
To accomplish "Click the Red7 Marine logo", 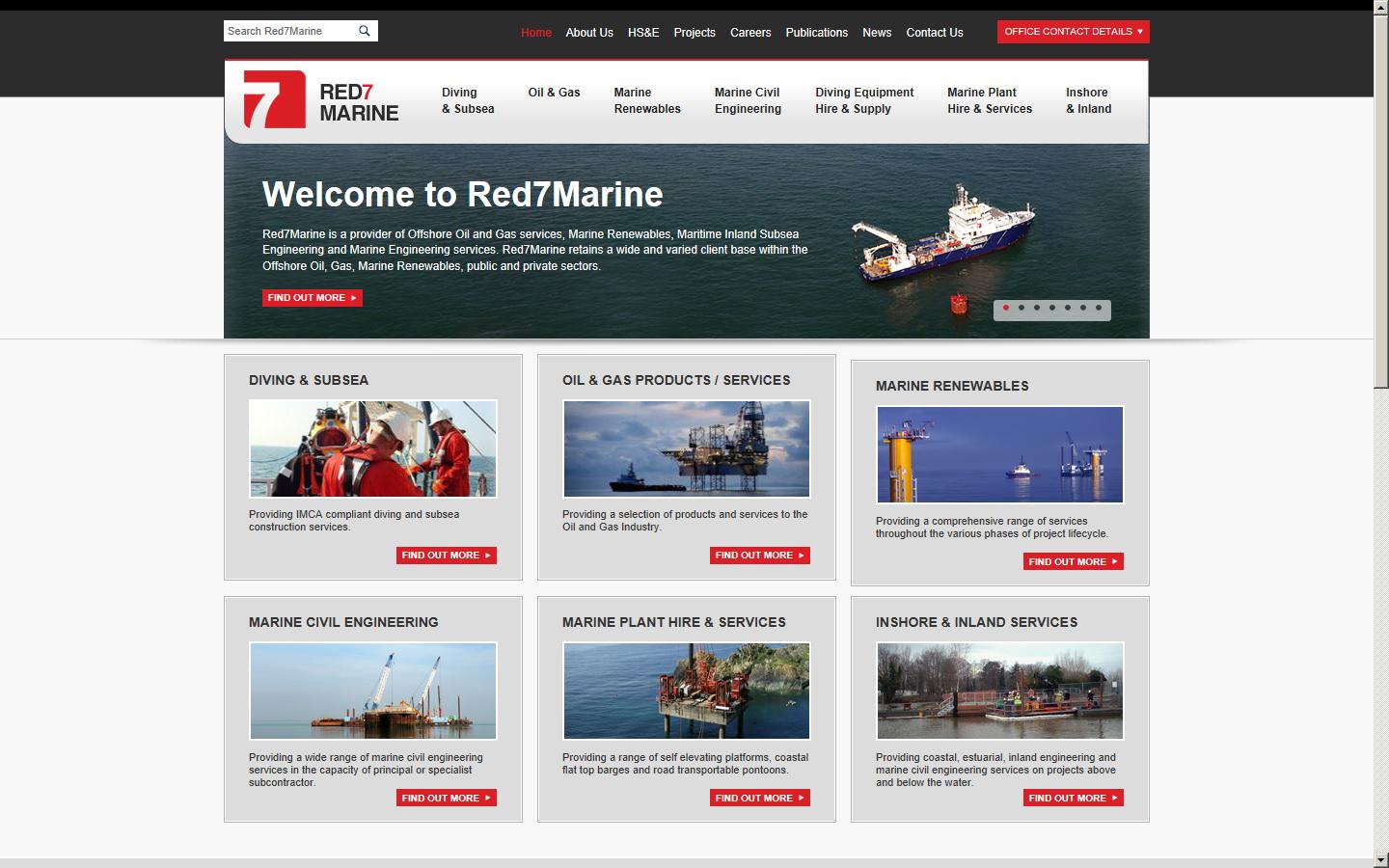I will [x=321, y=101].
